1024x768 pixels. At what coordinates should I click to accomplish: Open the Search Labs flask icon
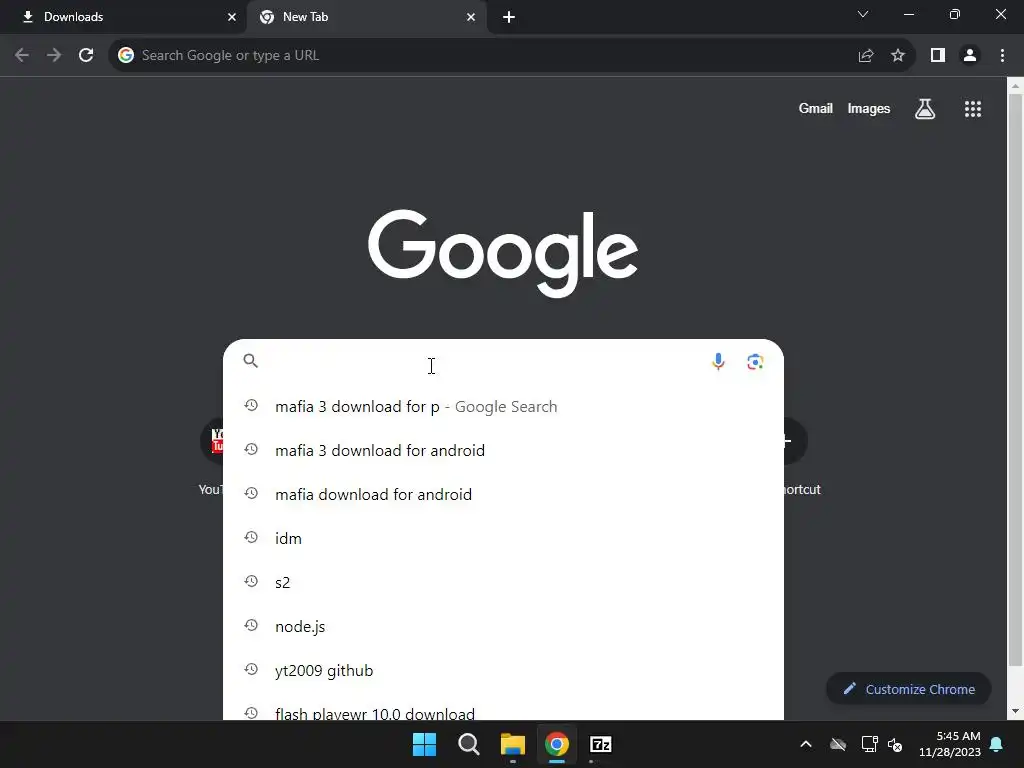pos(925,109)
